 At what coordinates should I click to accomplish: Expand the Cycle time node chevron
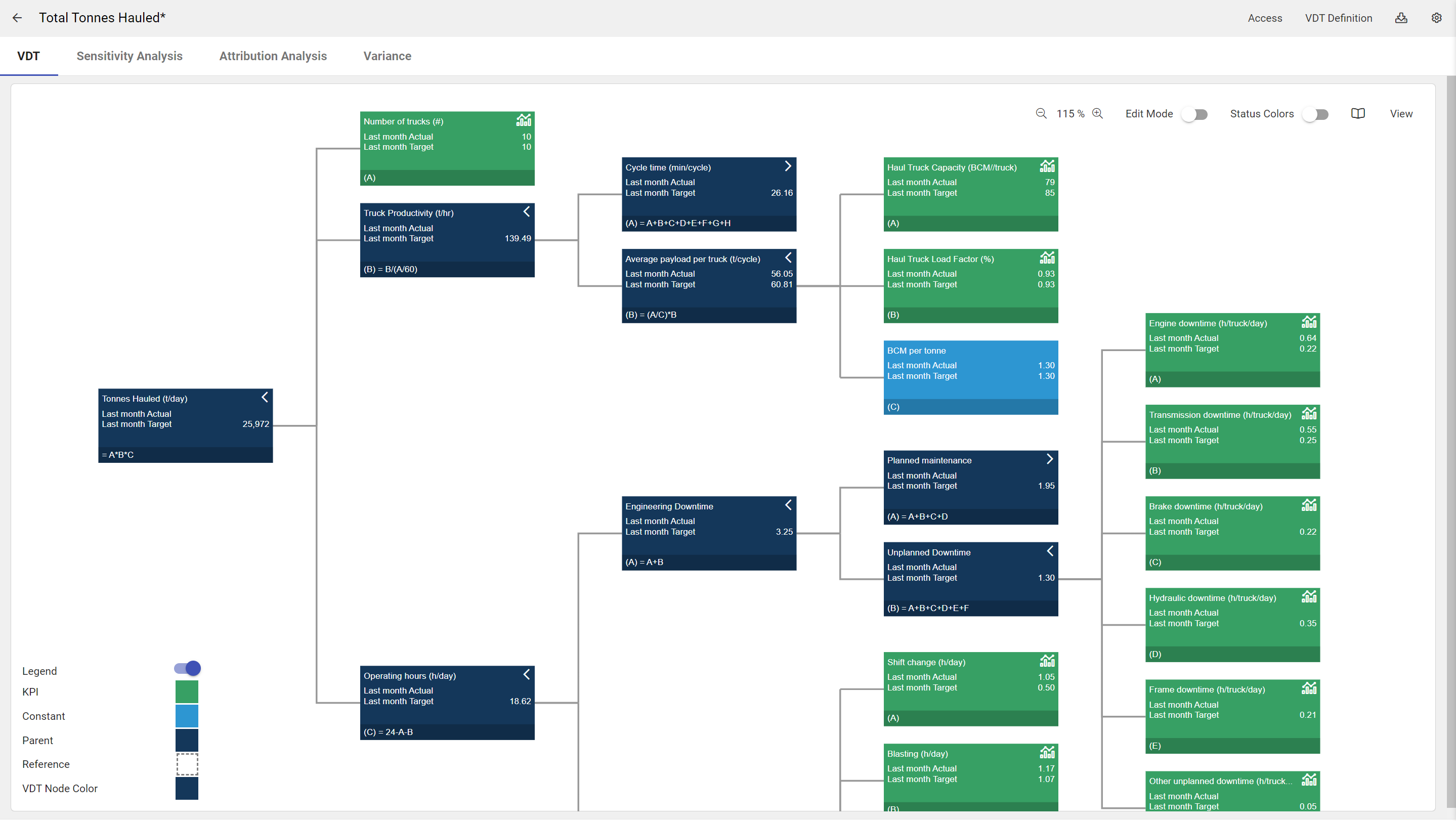[788, 166]
